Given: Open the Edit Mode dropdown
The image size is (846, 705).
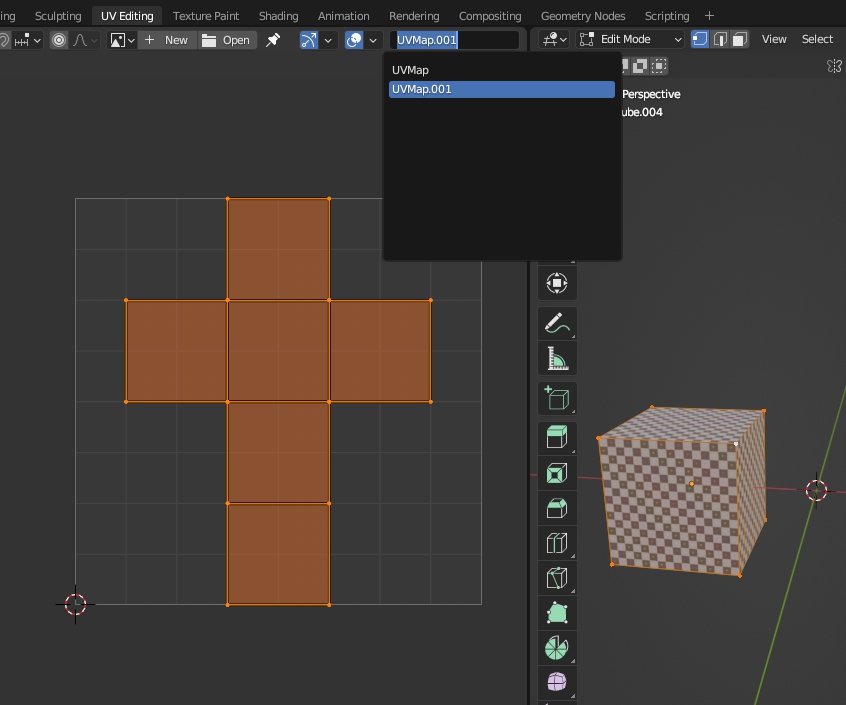Looking at the screenshot, I should pos(630,39).
